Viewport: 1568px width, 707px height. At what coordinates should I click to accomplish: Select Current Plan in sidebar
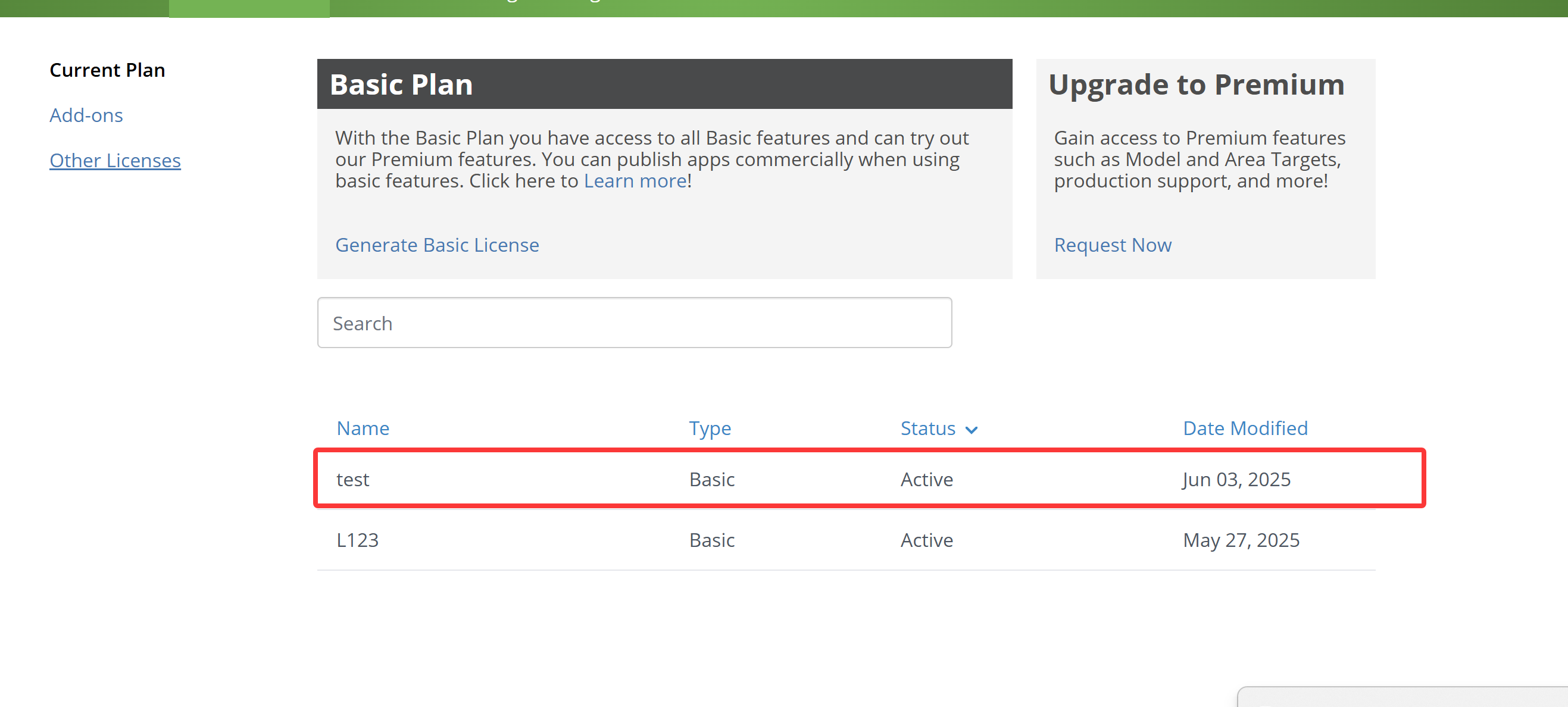click(x=107, y=70)
